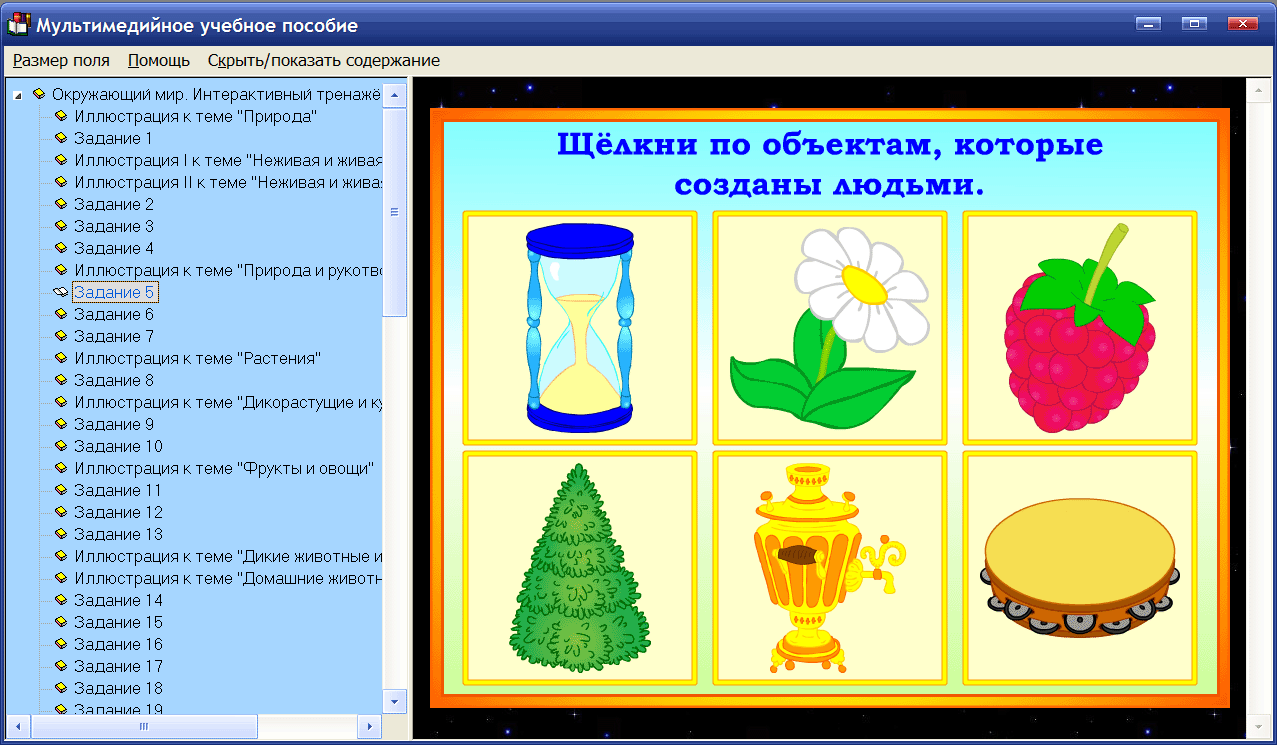This screenshot has height=745, width=1277.
Task: Click the root book icon of Окружающий мир
Action: 39,94
